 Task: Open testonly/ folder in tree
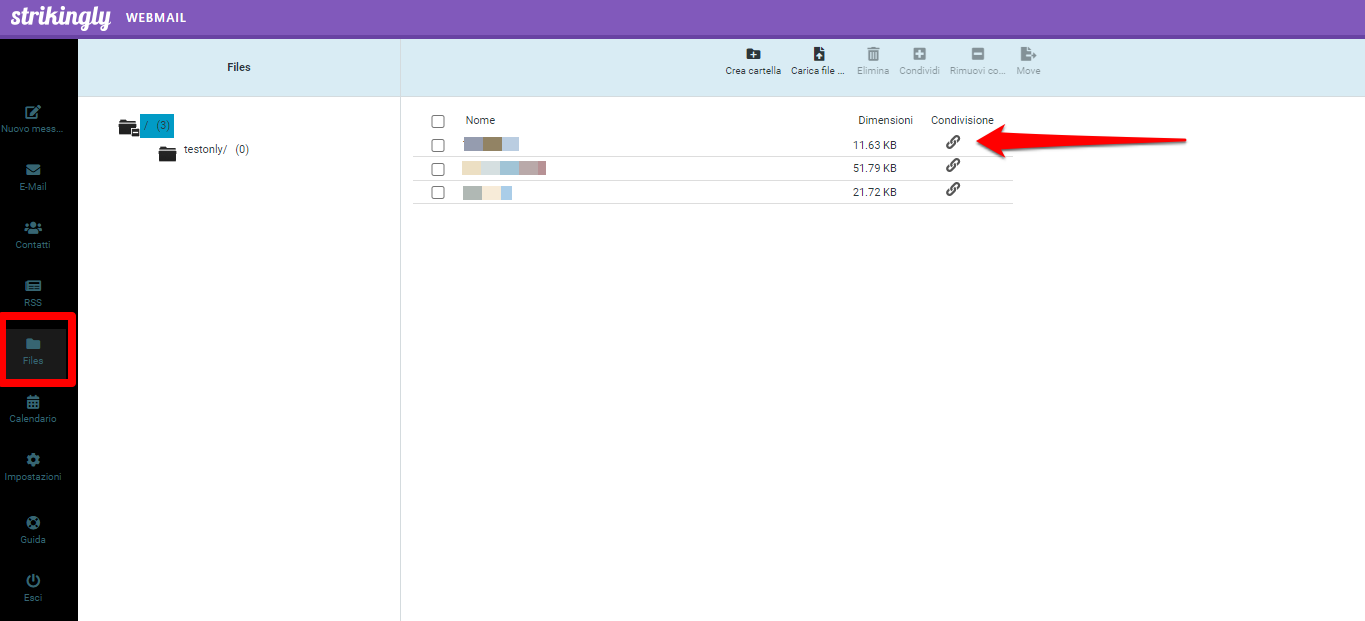click(x=216, y=149)
